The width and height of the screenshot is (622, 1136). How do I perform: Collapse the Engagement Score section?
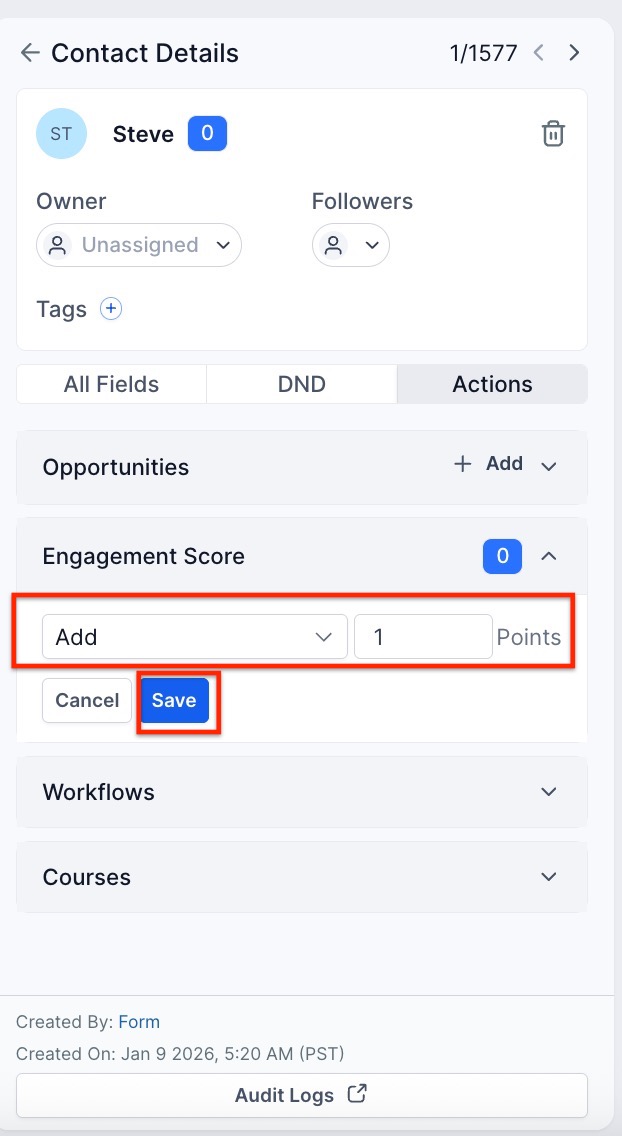point(548,557)
